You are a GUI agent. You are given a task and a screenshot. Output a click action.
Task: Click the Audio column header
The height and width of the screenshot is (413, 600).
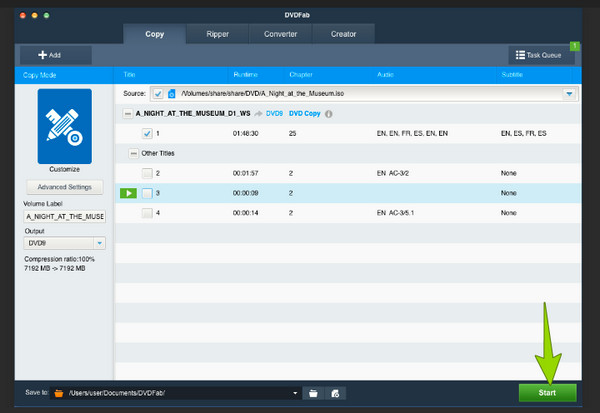tap(385, 75)
